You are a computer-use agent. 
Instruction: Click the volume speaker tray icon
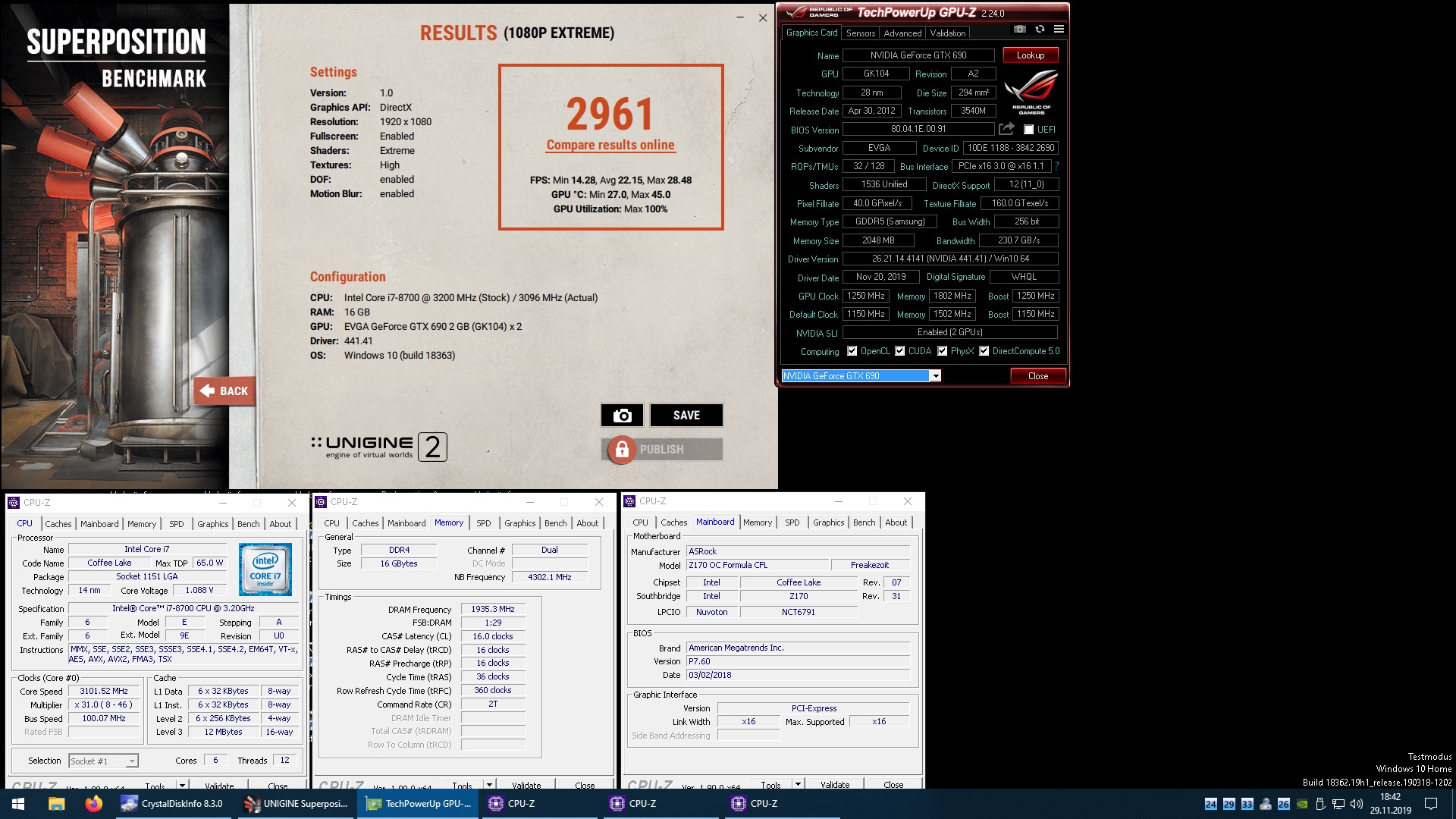[x=1357, y=804]
